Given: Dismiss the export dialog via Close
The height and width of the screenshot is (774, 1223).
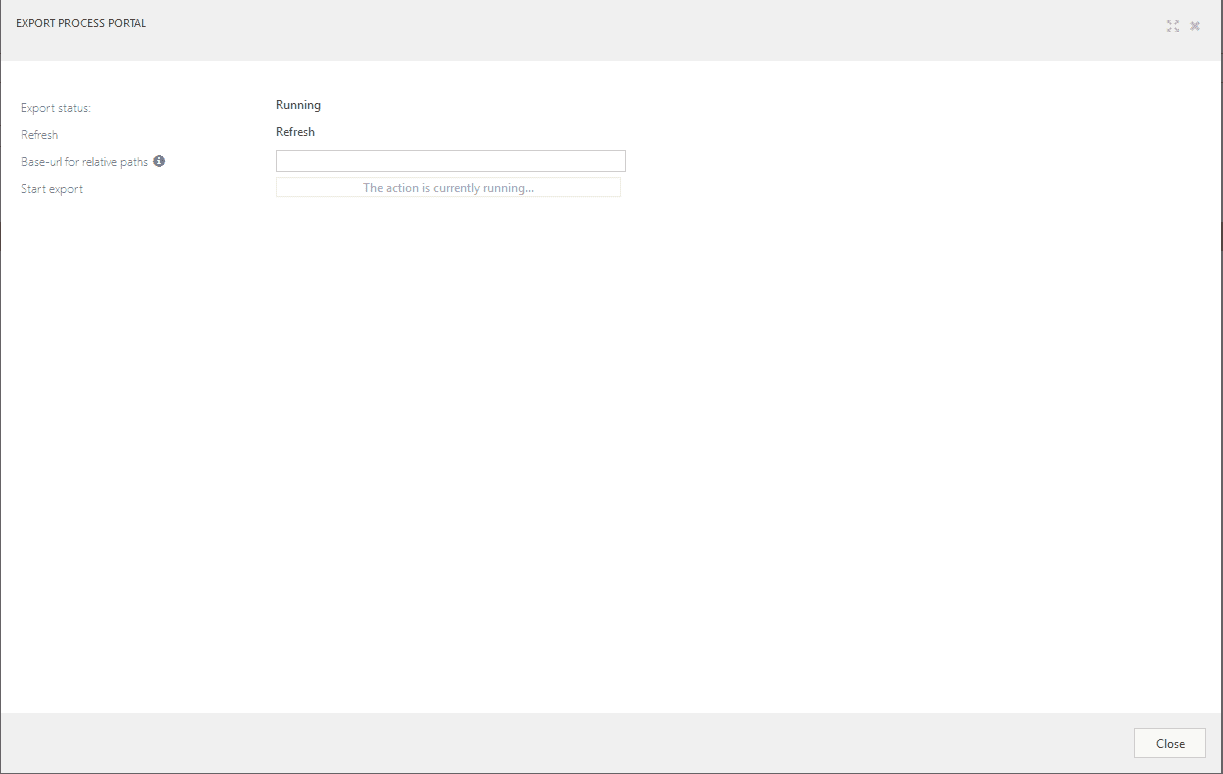Looking at the screenshot, I should 1168,743.
